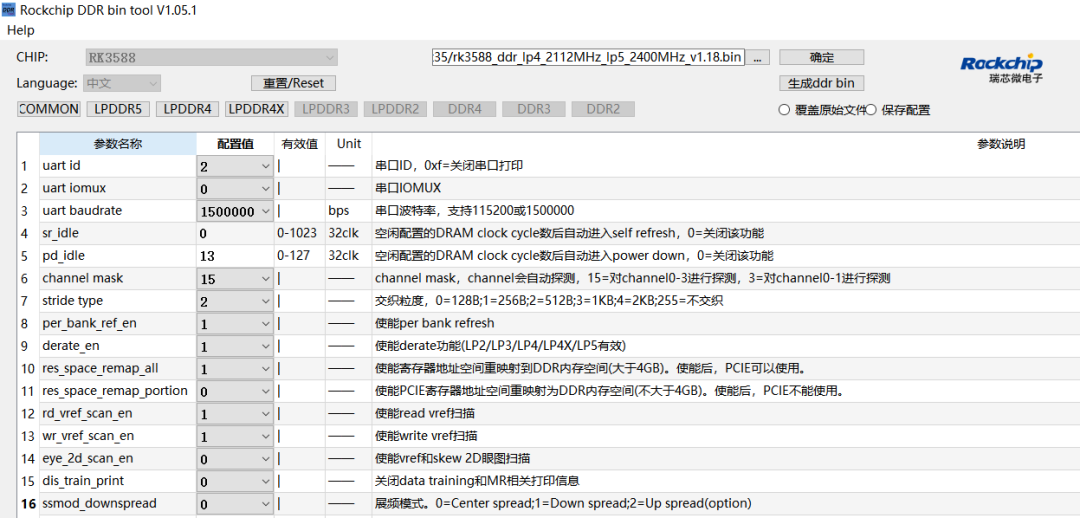
Task: Open the per_bank_ref_en value dropdown
Action: pos(235,324)
